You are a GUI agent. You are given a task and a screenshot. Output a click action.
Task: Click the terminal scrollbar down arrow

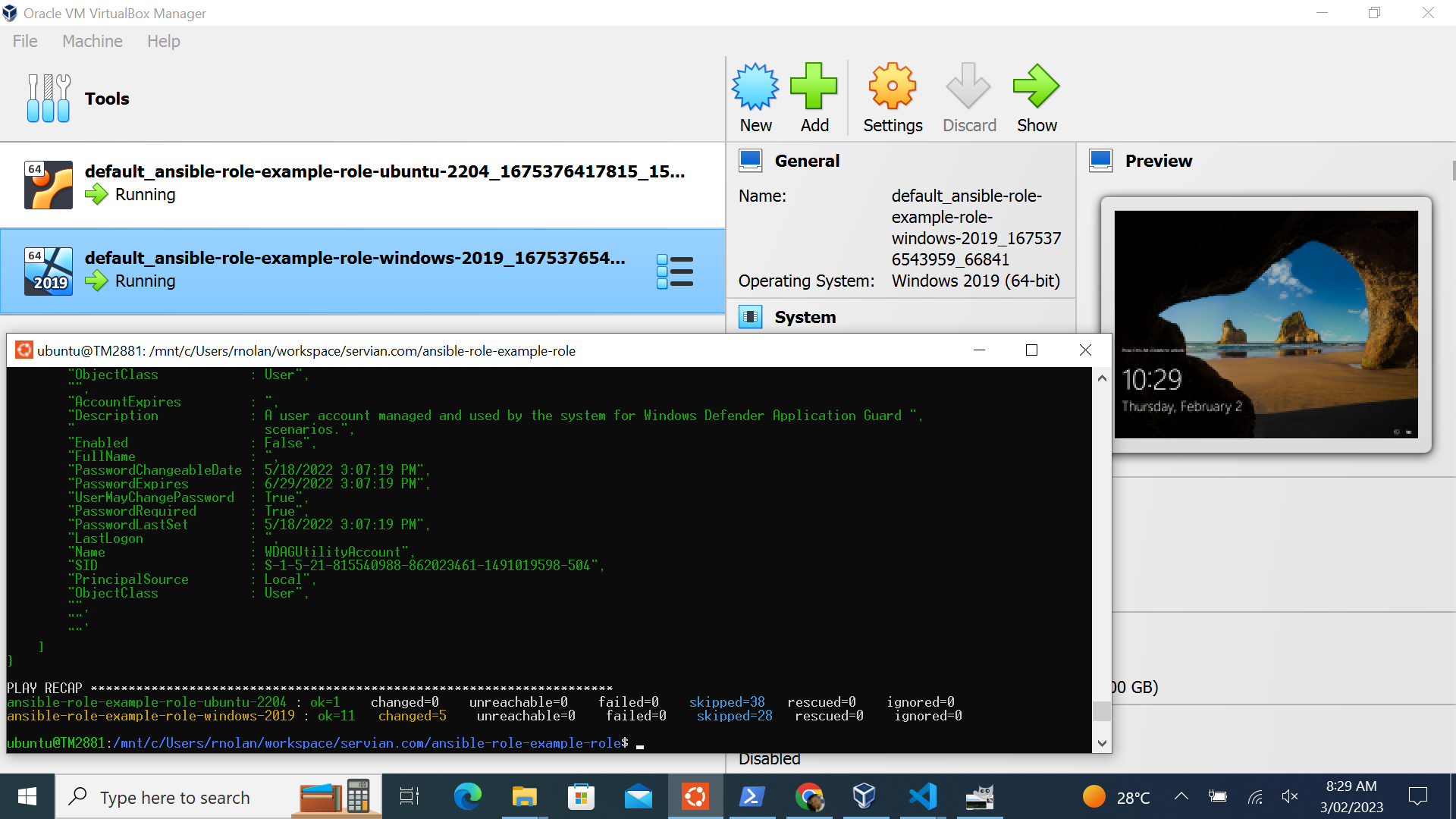(1102, 743)
